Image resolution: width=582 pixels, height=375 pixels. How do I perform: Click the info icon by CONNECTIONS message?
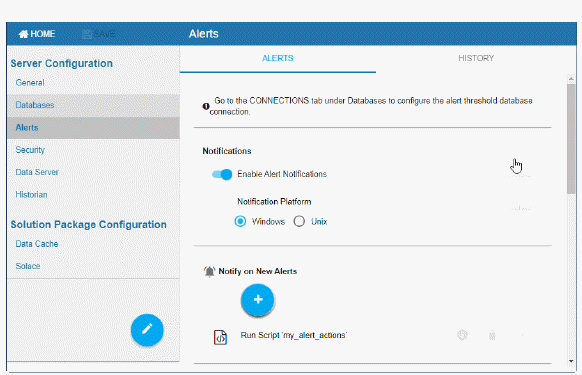[206, 107]
